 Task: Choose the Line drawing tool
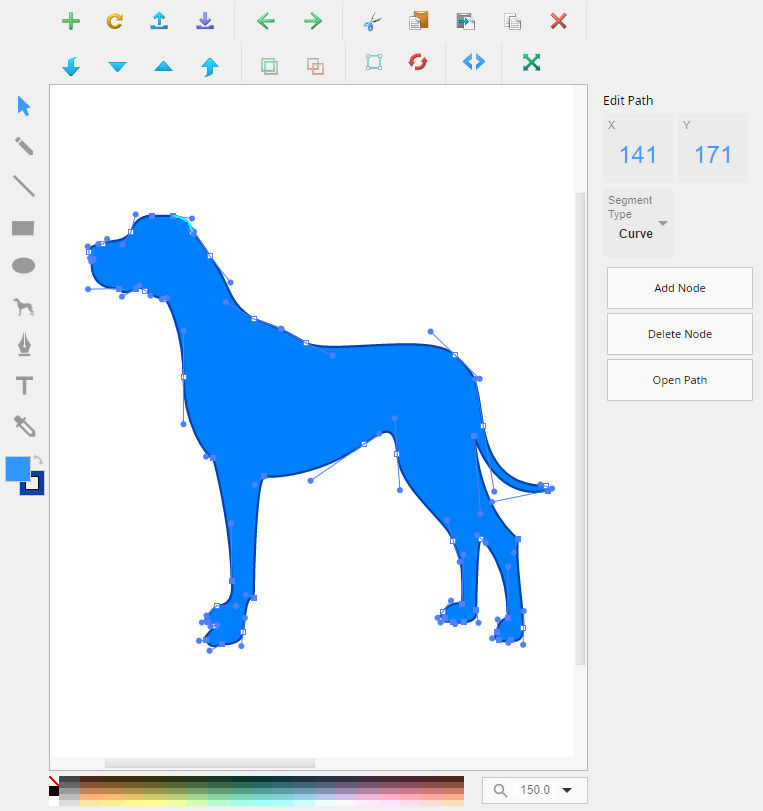pyautogui.click(x=24, y=186)
